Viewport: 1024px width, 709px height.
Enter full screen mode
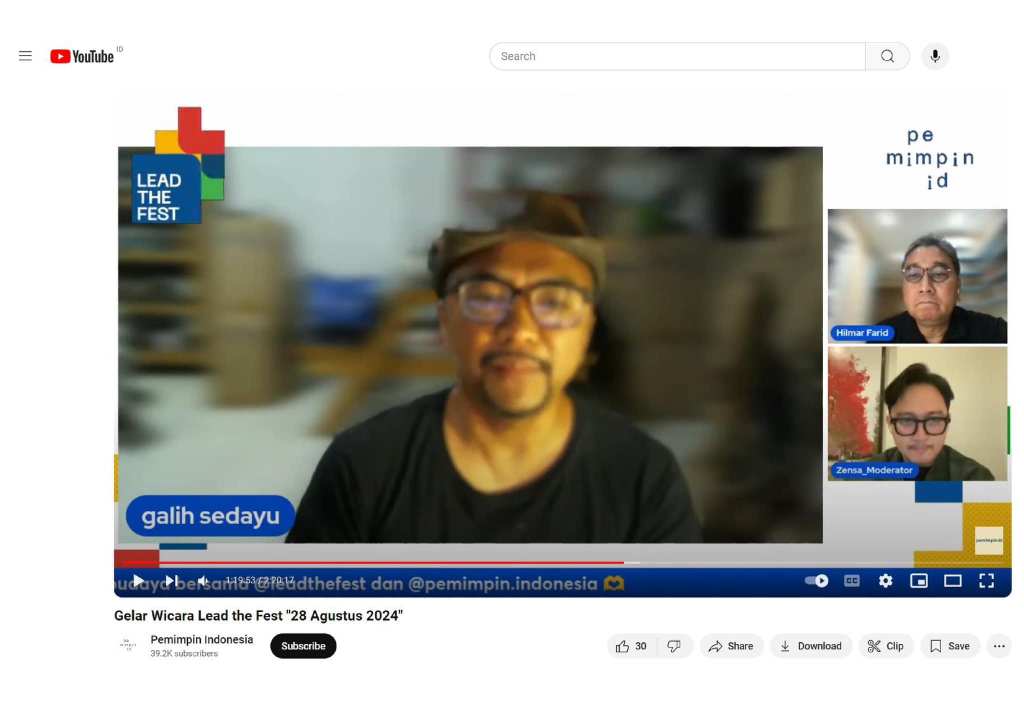tap(986, 581)
